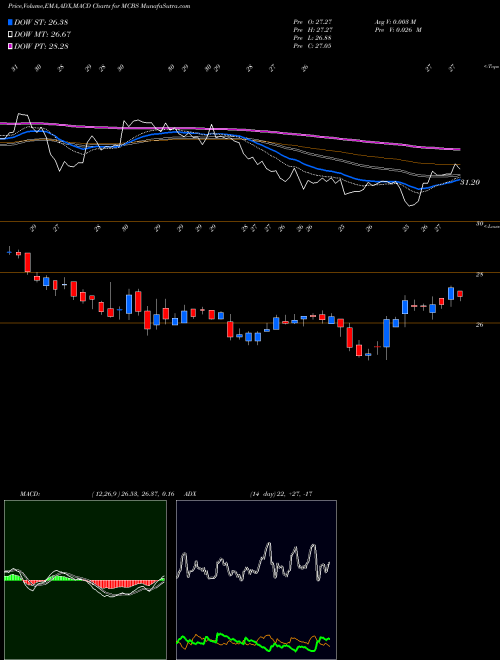This screenshot has width=500, height=660.
Task: Select the Pre L: 26.88 value
Action: 313,38
